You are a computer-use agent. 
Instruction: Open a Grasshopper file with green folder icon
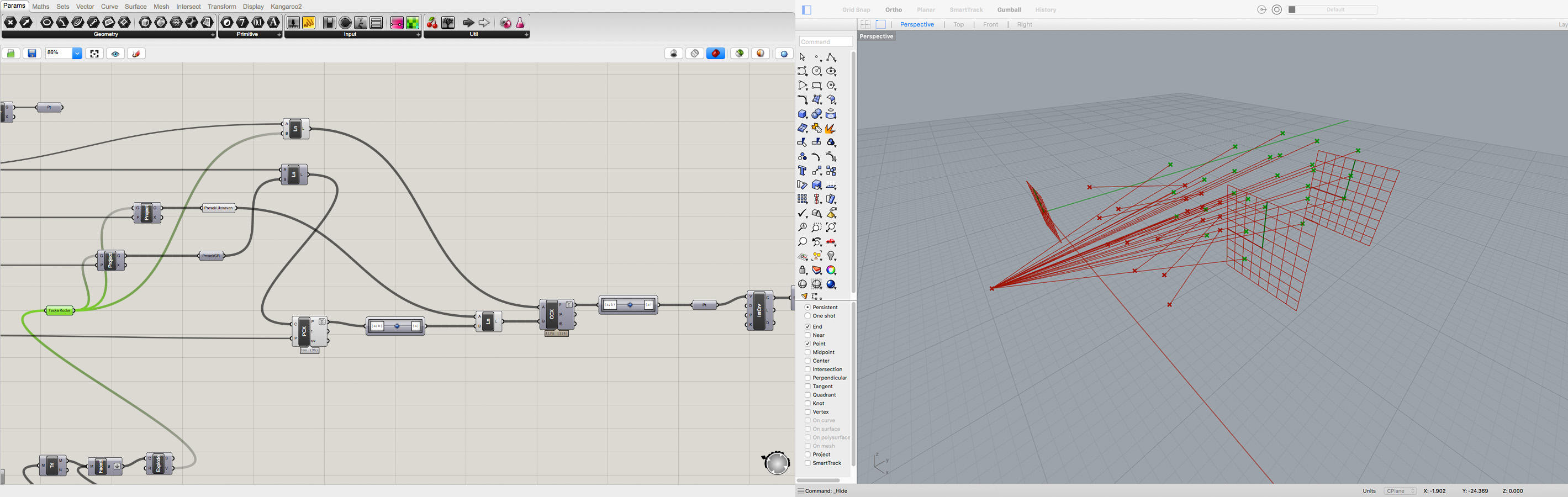tap(11, 54)
